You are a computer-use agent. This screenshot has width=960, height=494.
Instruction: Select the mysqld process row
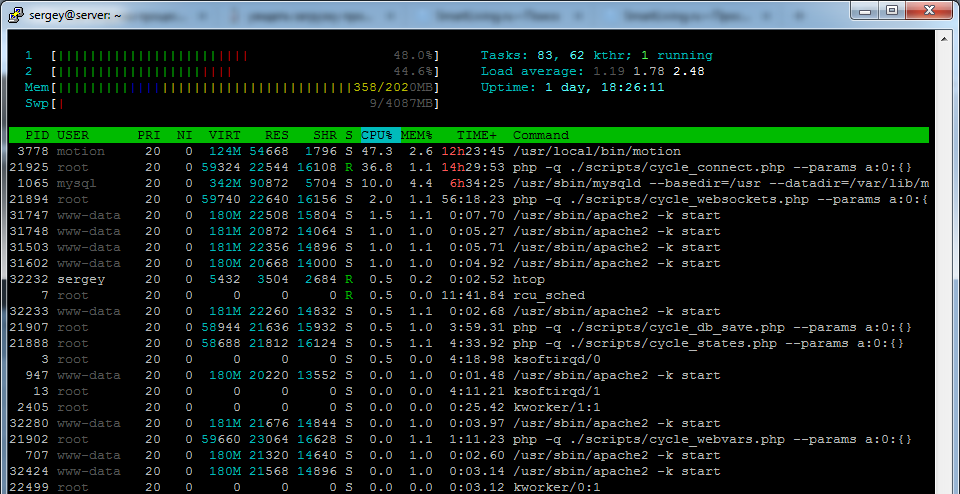coord(470,184)
